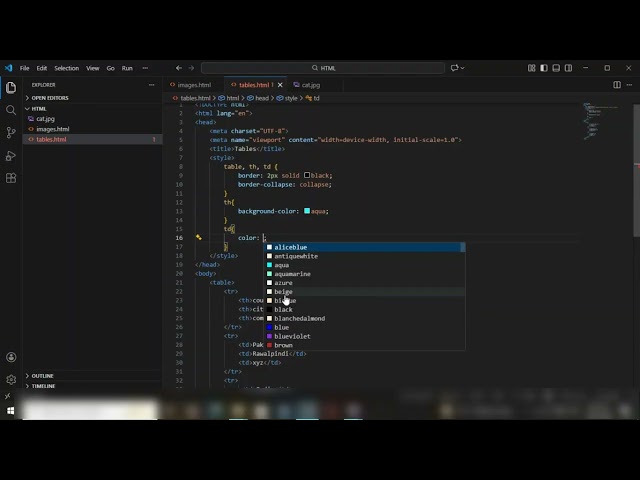Click the remote window status bar icon
Image resolution: width=640 pixels, height=480 pixels.
(7, 396)
